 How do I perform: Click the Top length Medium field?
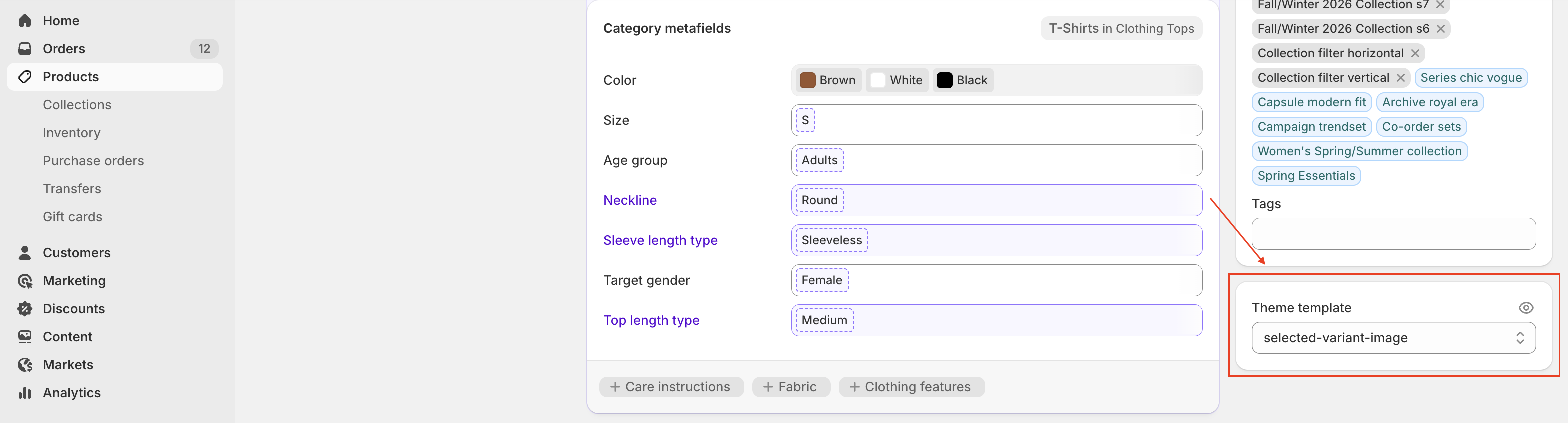point(996,320)
